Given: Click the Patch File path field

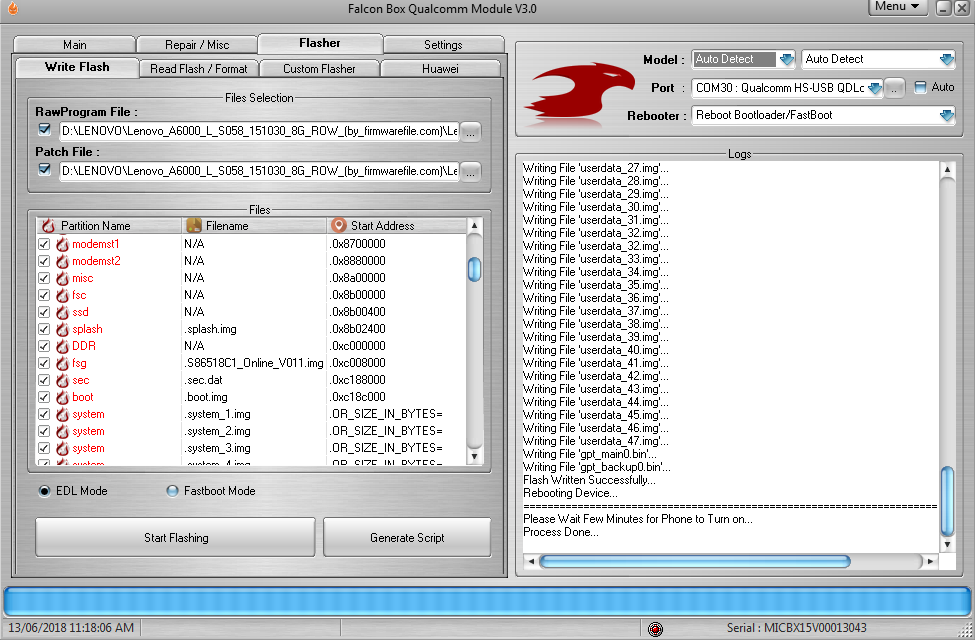Looking at the screenshot, I should pyautogui.click(x=259, y=171).
